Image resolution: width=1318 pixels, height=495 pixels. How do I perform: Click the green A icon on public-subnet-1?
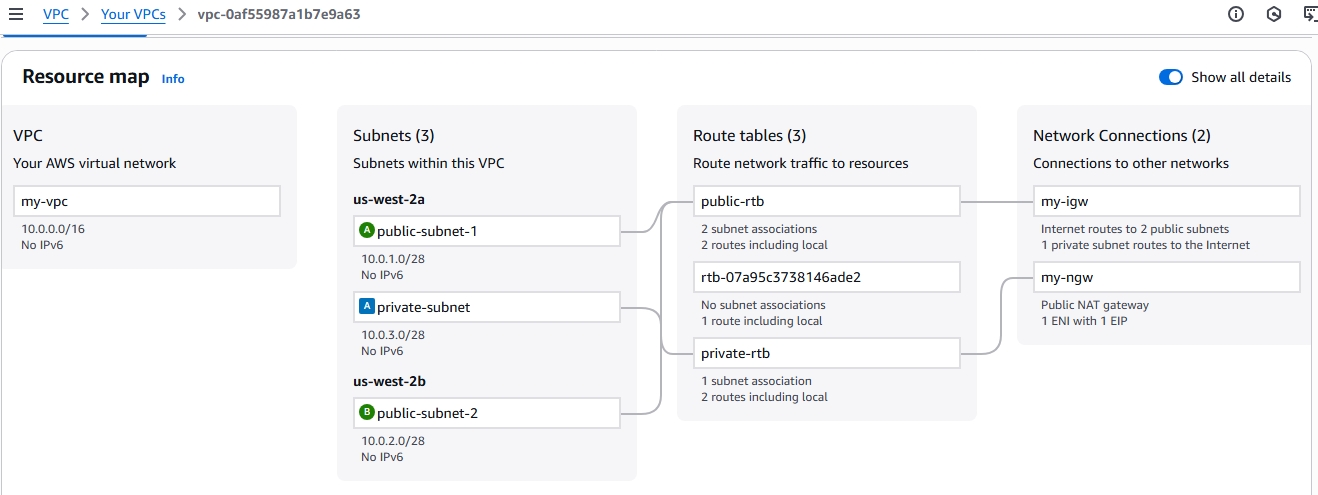(366, 231)
